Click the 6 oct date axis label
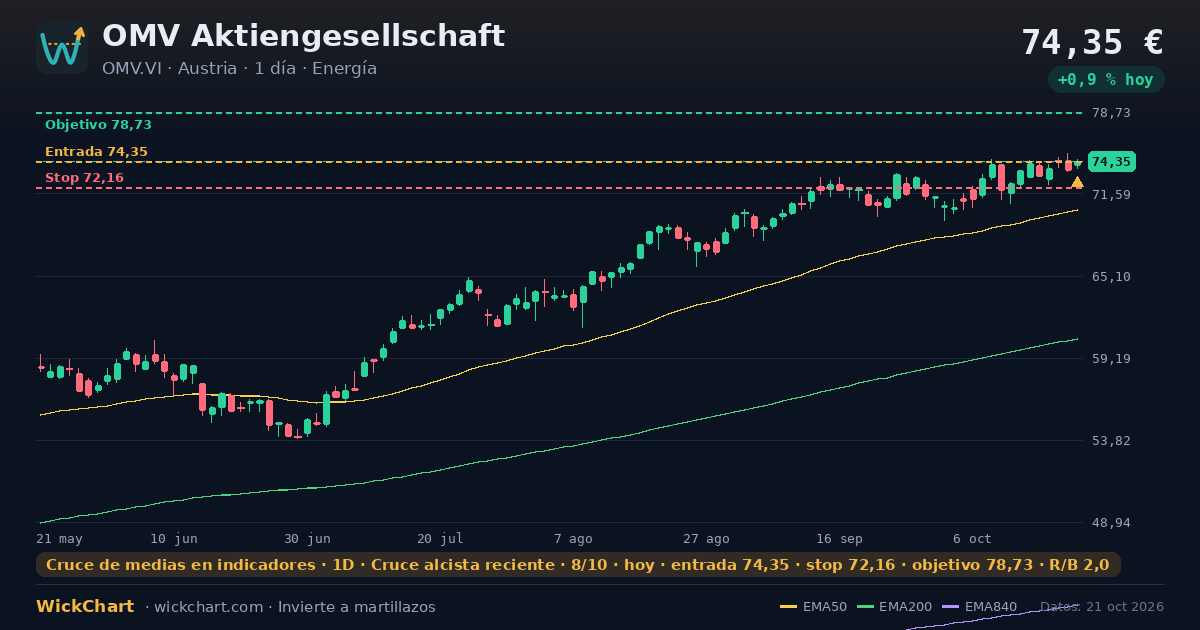The image size is (1200, 630). [972, 539]
